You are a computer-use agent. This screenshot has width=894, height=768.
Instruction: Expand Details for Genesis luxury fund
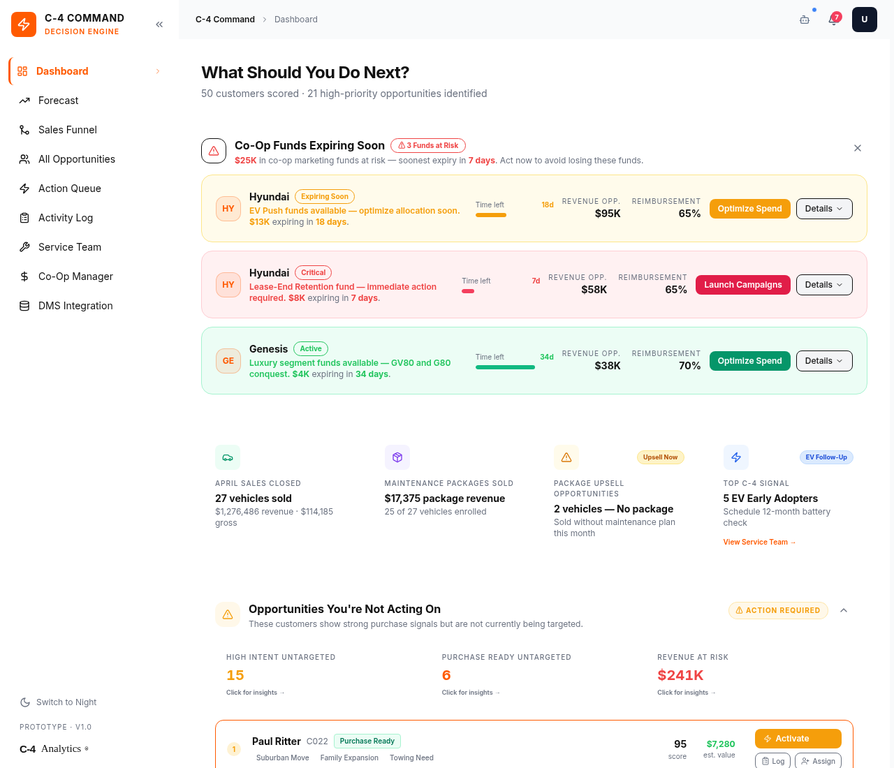(x=824, y=361)
